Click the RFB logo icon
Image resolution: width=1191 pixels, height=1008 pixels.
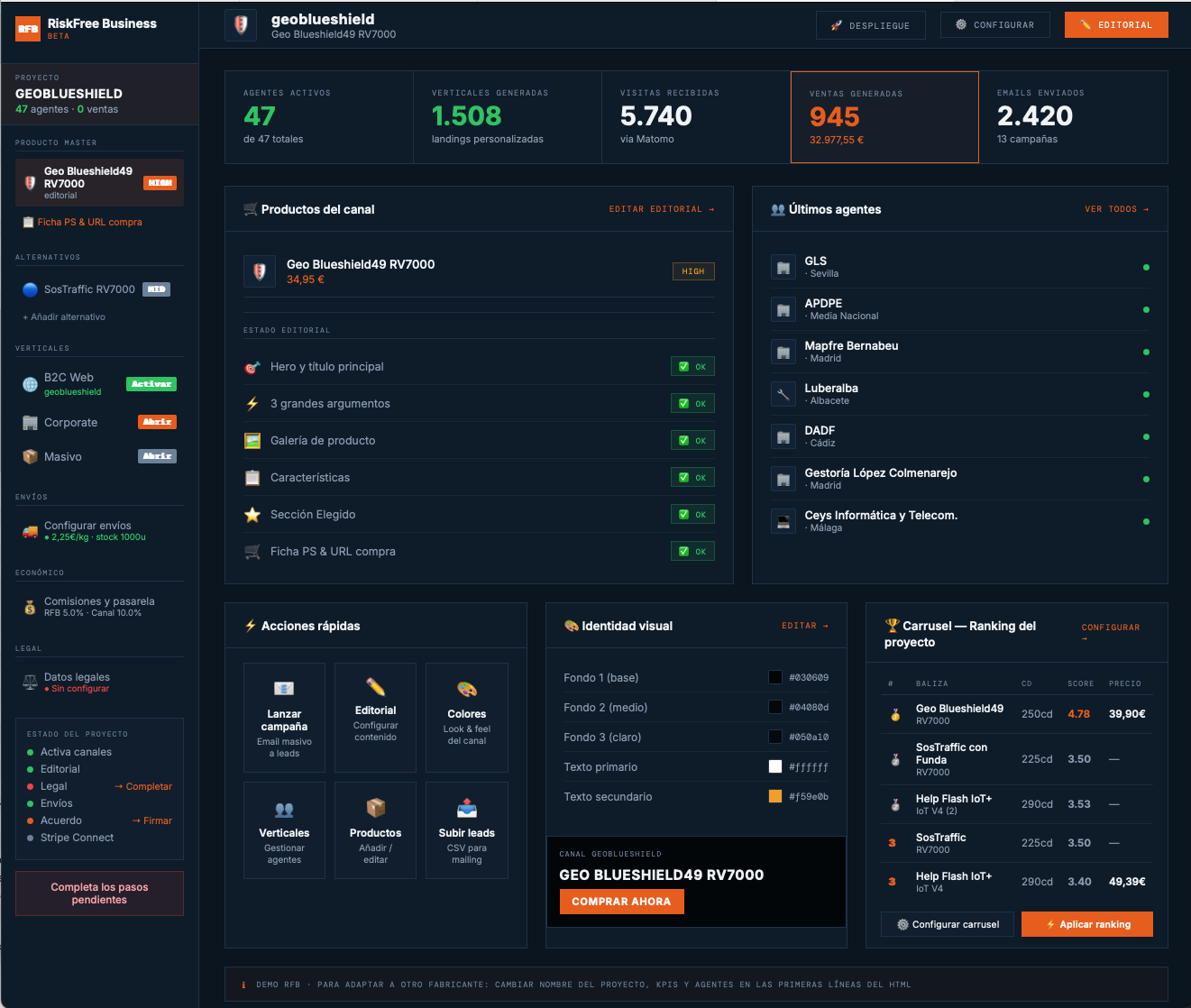[x=28, y=29]
